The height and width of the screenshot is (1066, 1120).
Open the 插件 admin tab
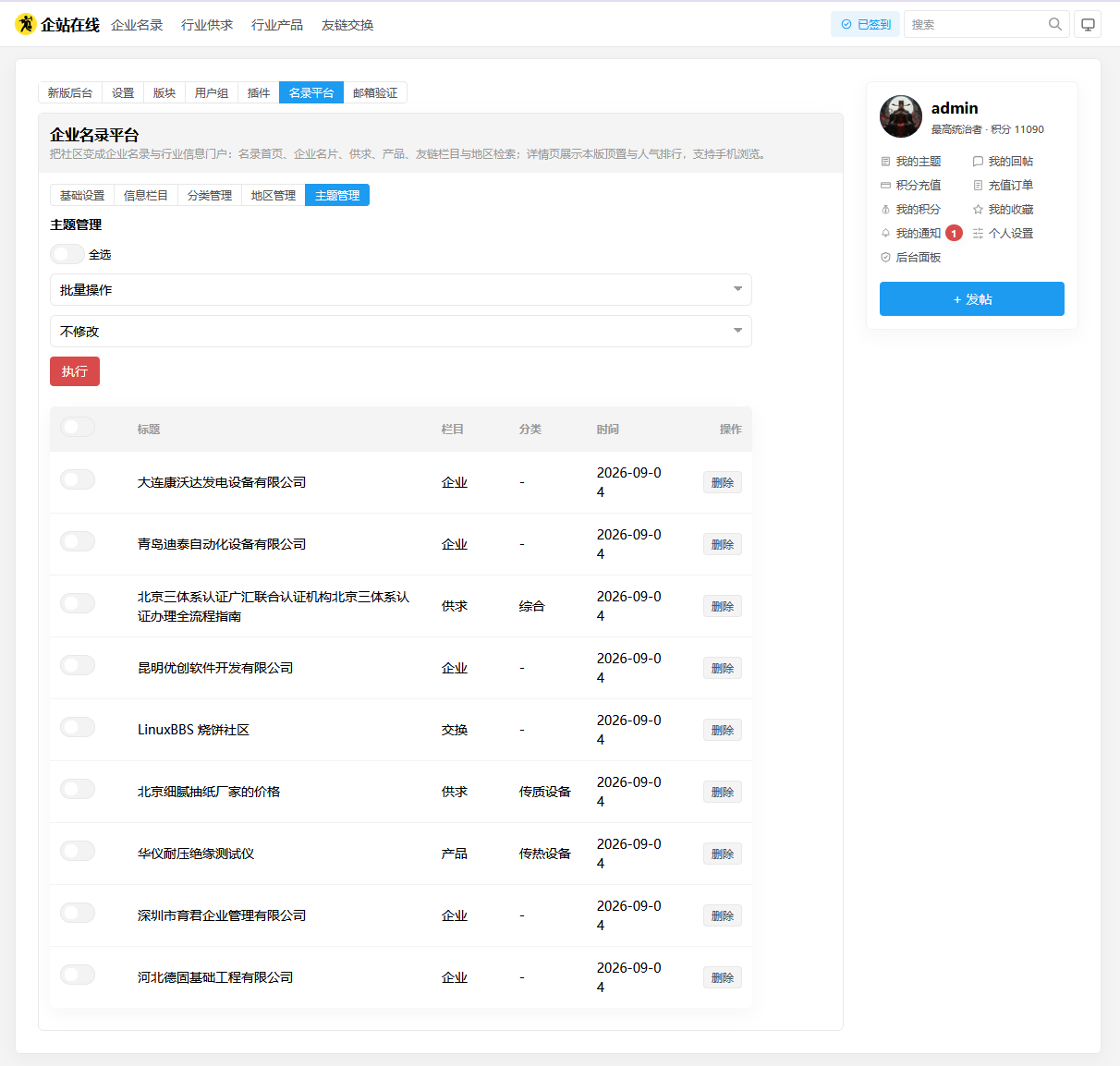click(x=259, y=93)
